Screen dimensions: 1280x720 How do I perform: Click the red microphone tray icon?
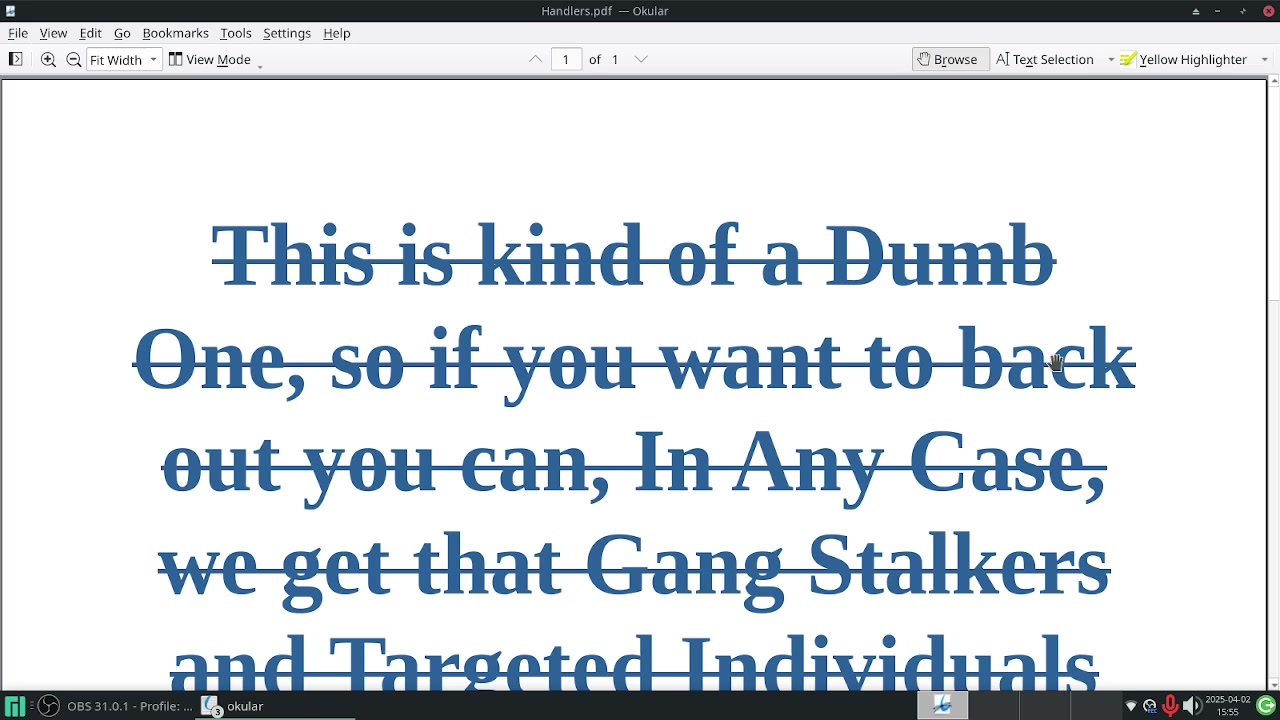coord(1170,706)
